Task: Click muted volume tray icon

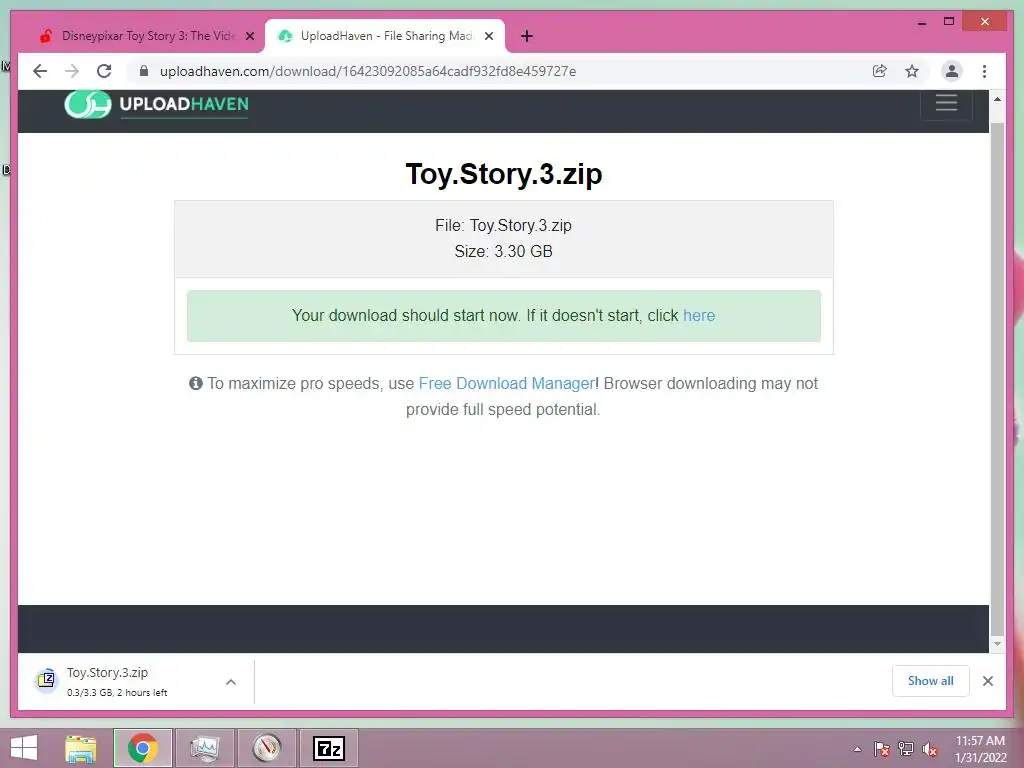Action: pyautogui.click(x=930, y=749)
